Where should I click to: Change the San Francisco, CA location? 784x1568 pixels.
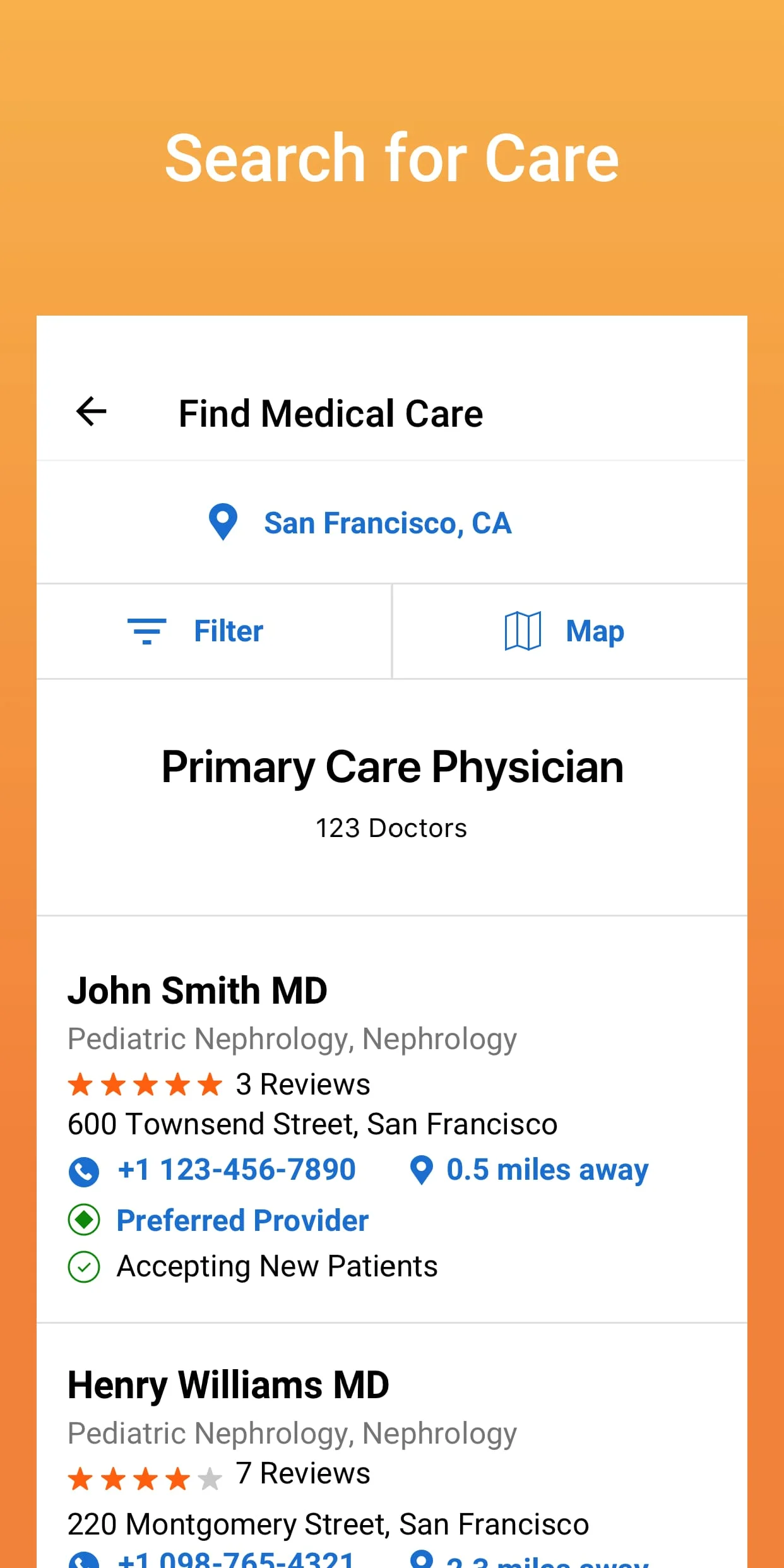[387, 523]
